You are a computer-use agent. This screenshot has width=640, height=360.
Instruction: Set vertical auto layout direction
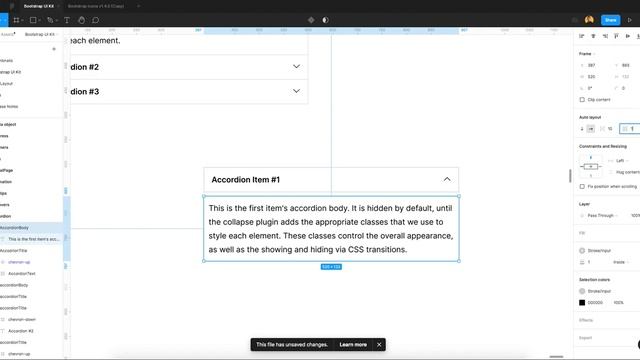582,129
